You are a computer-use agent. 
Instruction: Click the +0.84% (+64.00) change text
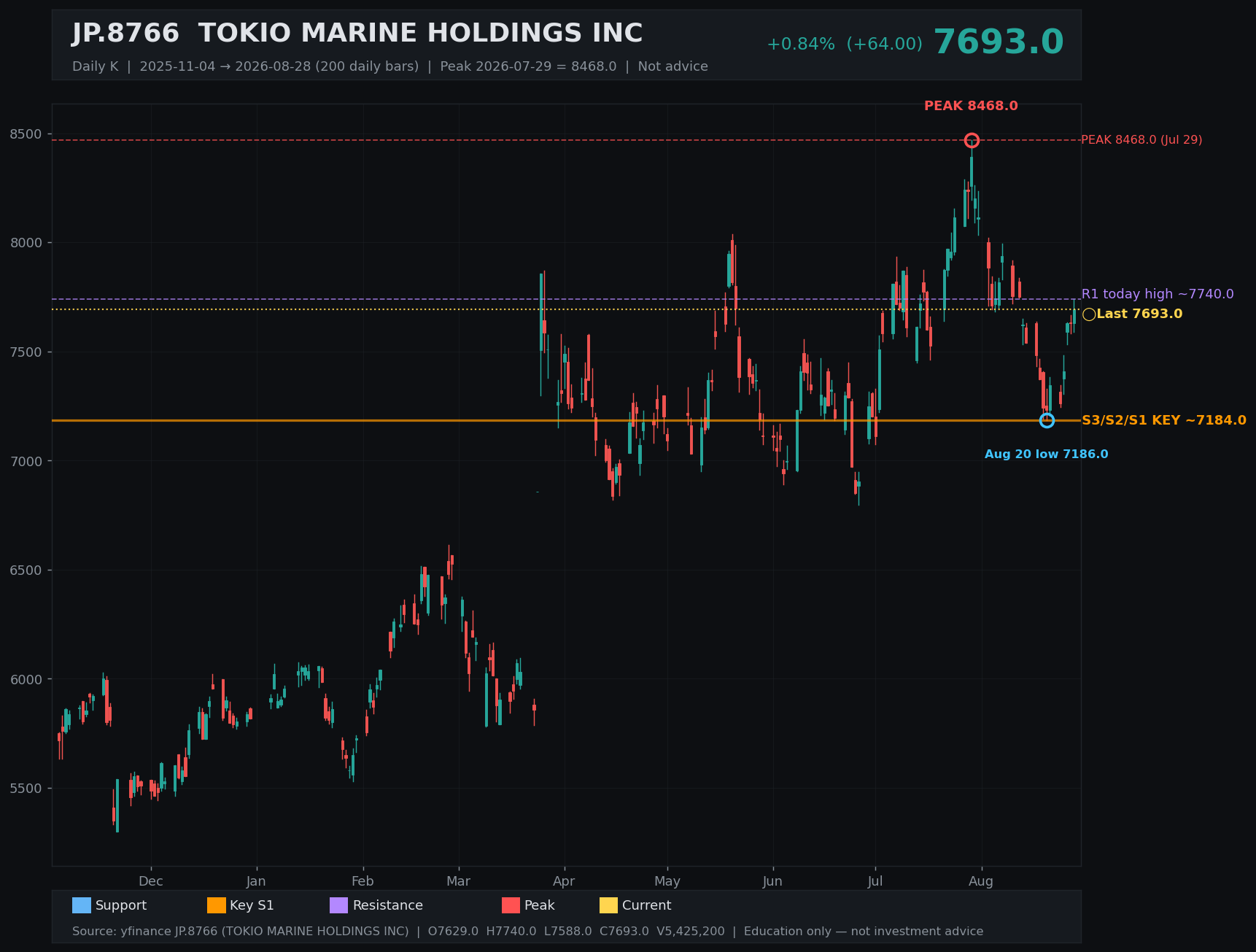tap(845, 44)
